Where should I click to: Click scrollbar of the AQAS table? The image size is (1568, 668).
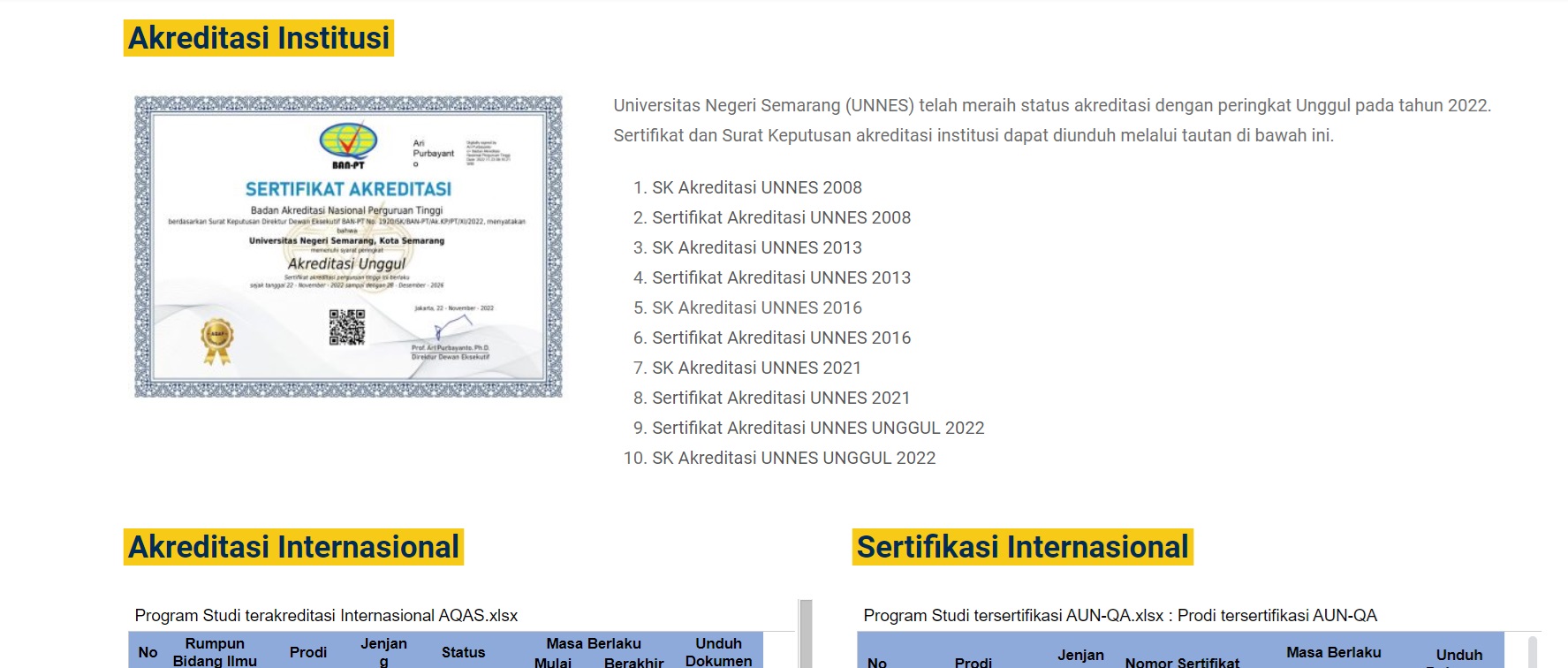point(806,634)
